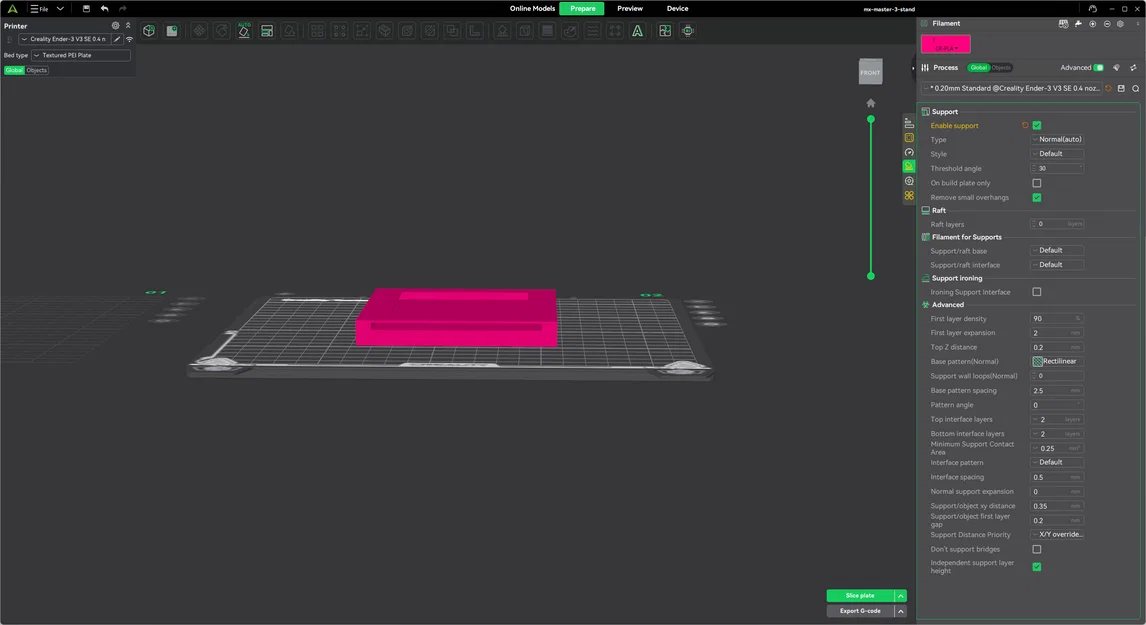Click the search process settings magnifier icon
The width and height of the screenshot is (1146, 625).
tap(1136, 88)
